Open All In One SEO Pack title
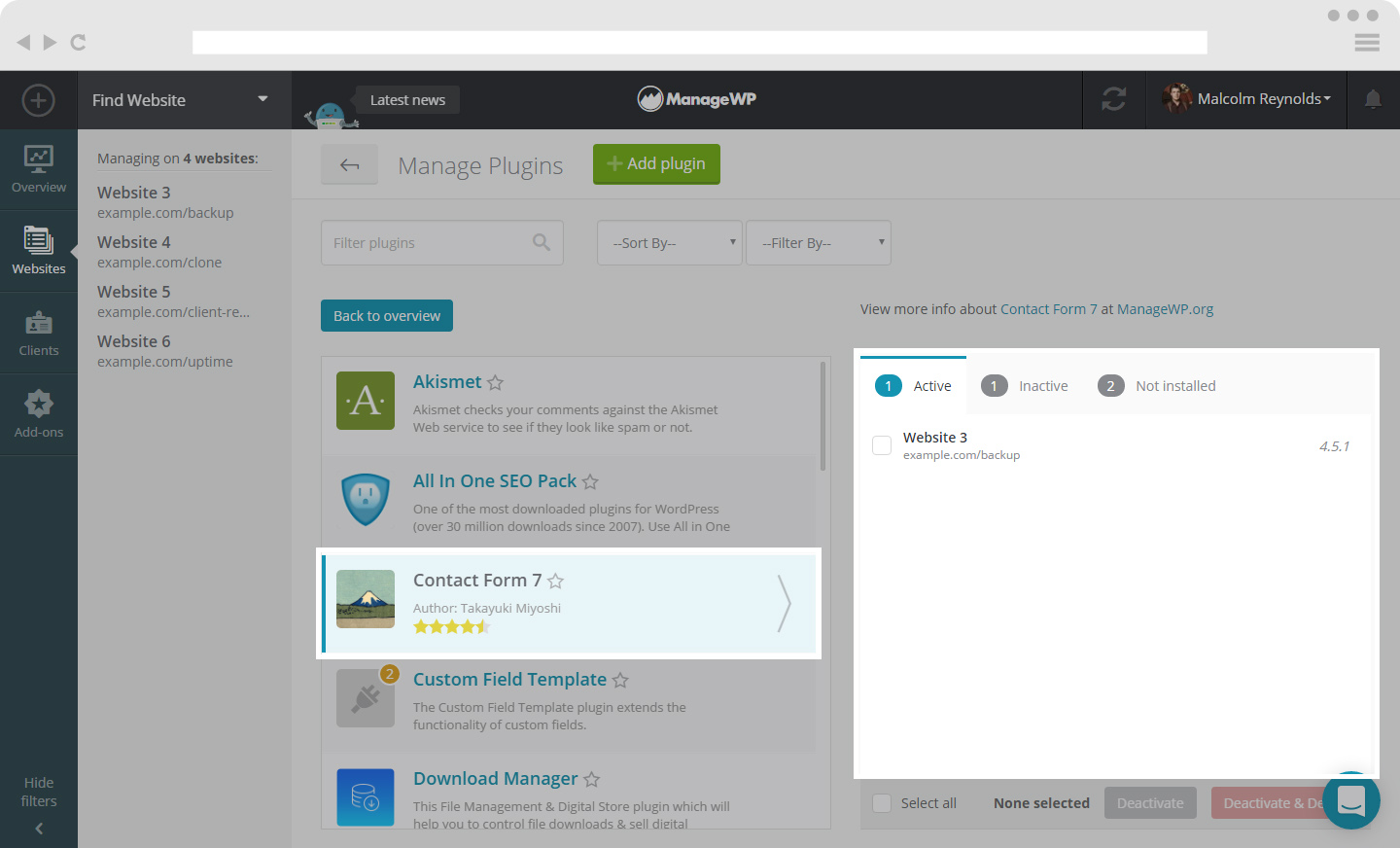 495,481
